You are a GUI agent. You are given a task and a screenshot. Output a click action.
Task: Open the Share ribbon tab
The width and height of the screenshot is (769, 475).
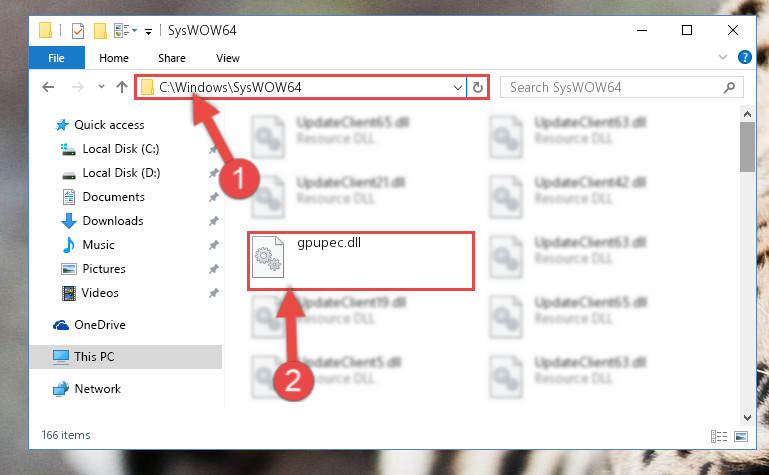point(172,58)
